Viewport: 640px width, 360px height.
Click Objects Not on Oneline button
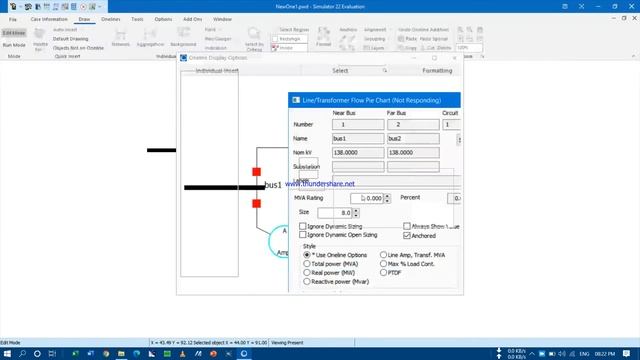pos(78,48)
